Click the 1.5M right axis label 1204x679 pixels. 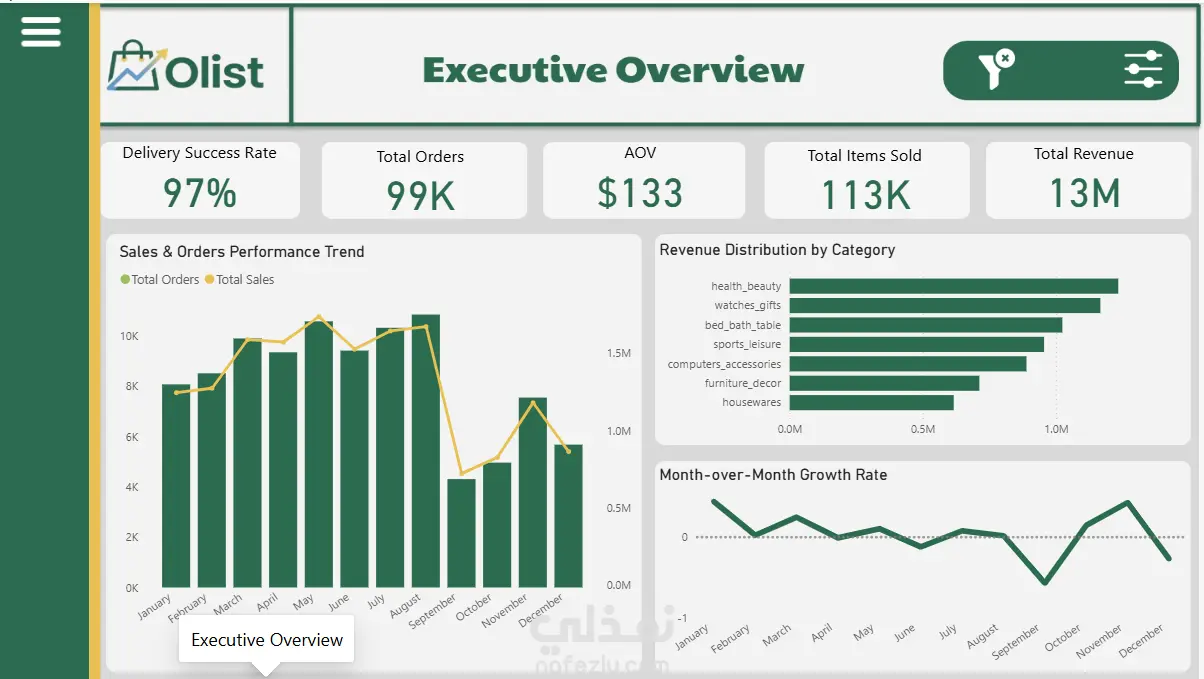tap(618, 354)
